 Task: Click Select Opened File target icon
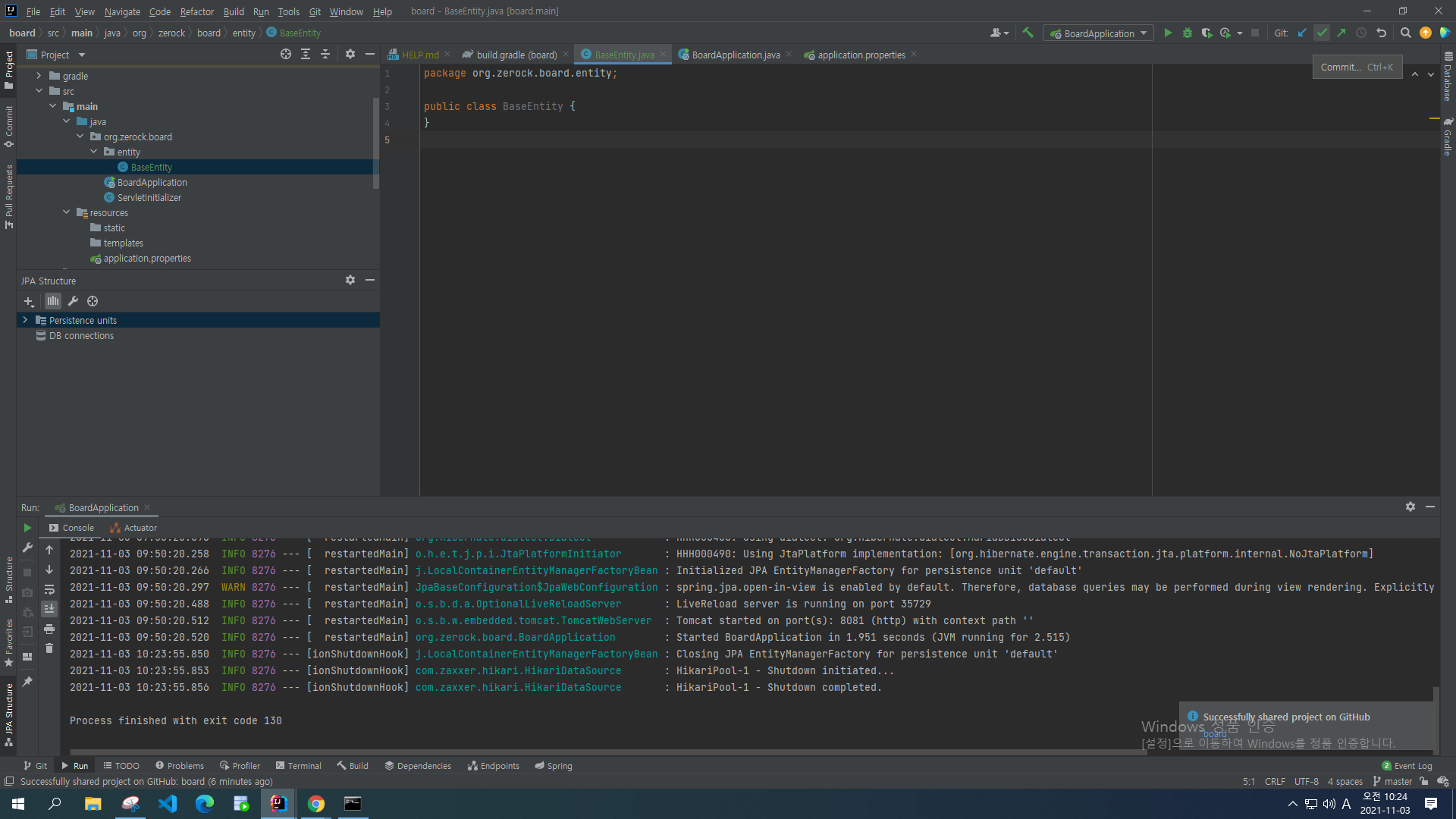[286, 55]
